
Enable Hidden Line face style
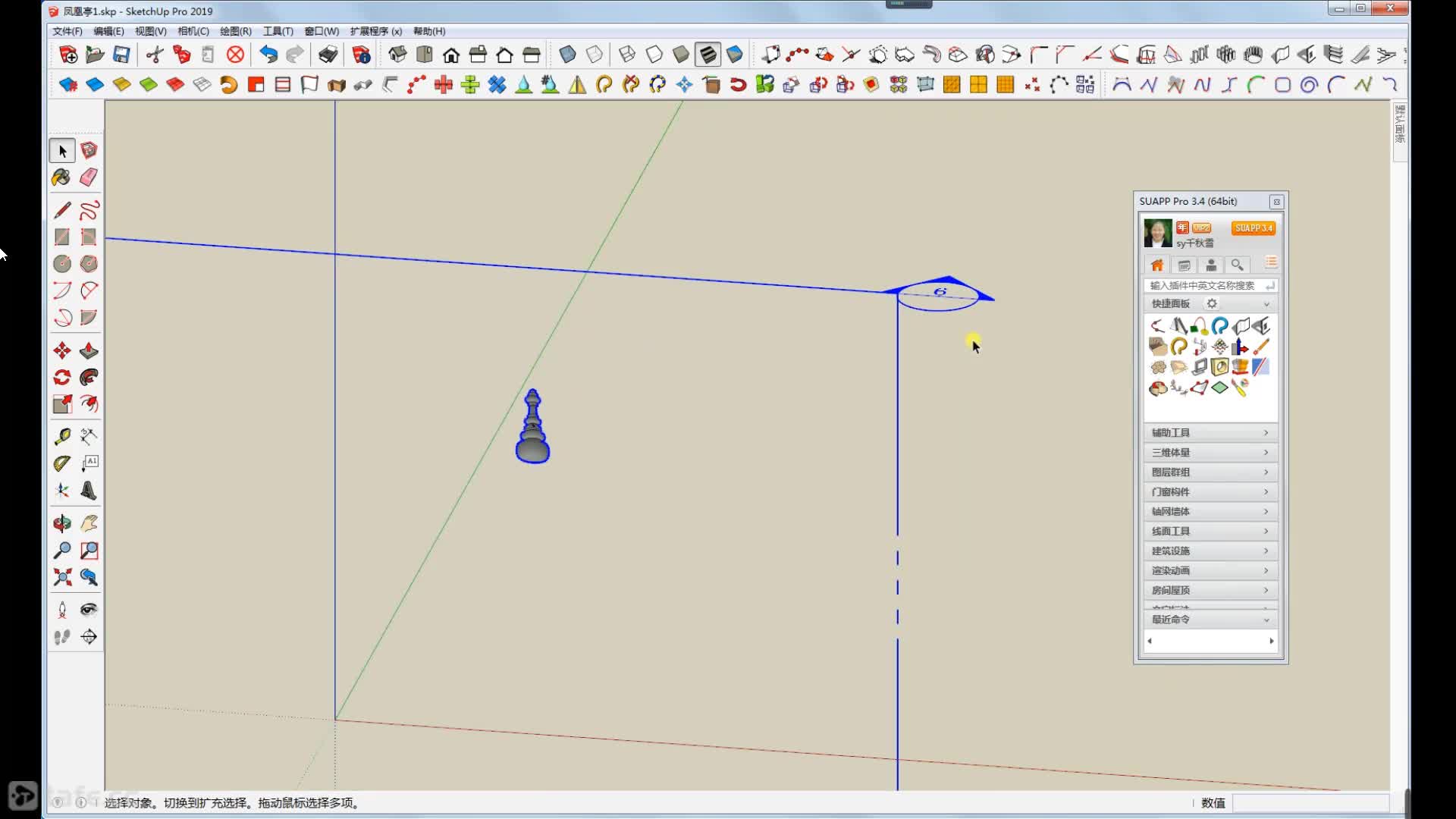tap(654, 55)
